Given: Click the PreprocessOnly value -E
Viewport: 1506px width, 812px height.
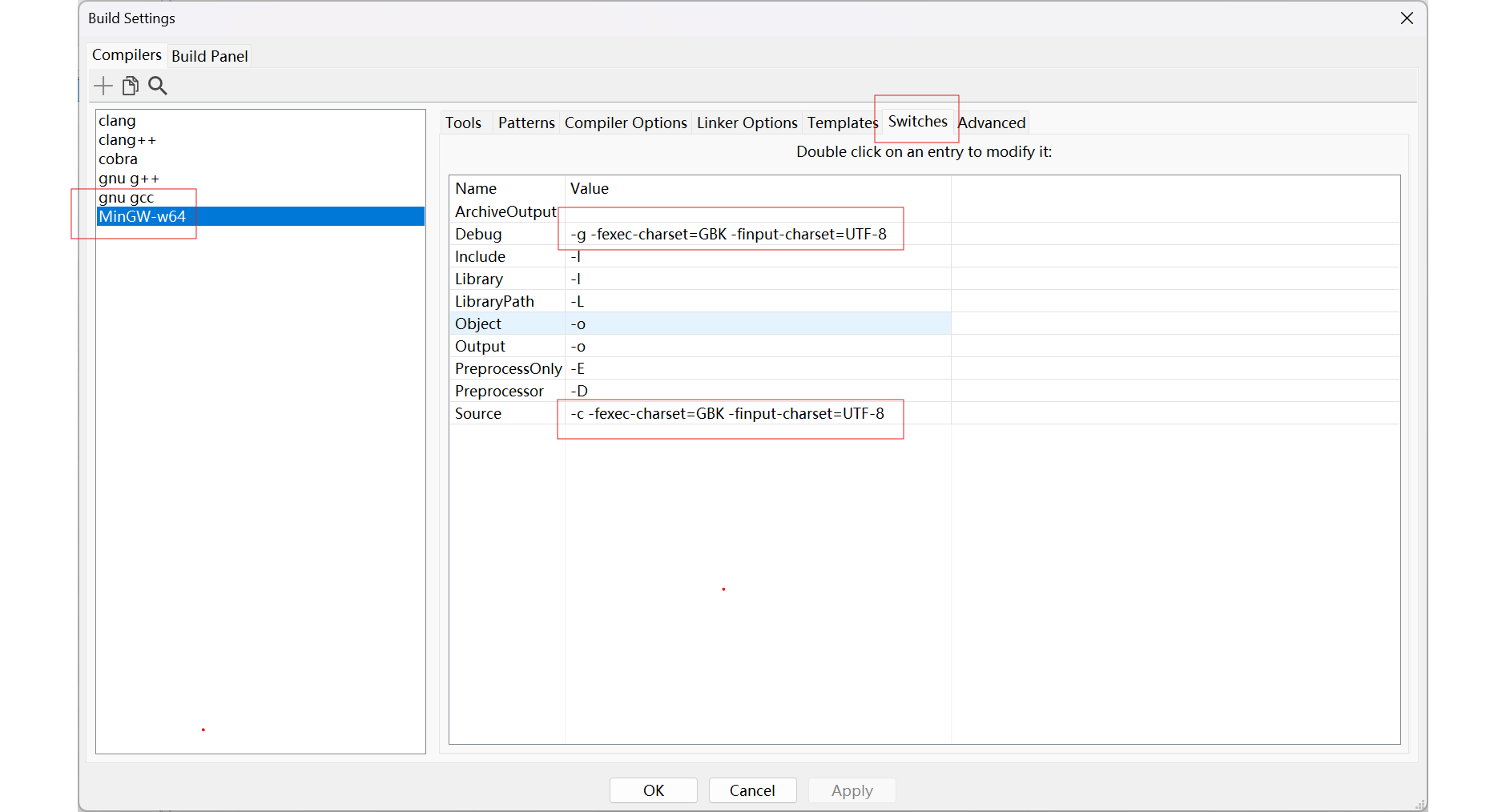Looking at the screenshot, I should [578, 368].
